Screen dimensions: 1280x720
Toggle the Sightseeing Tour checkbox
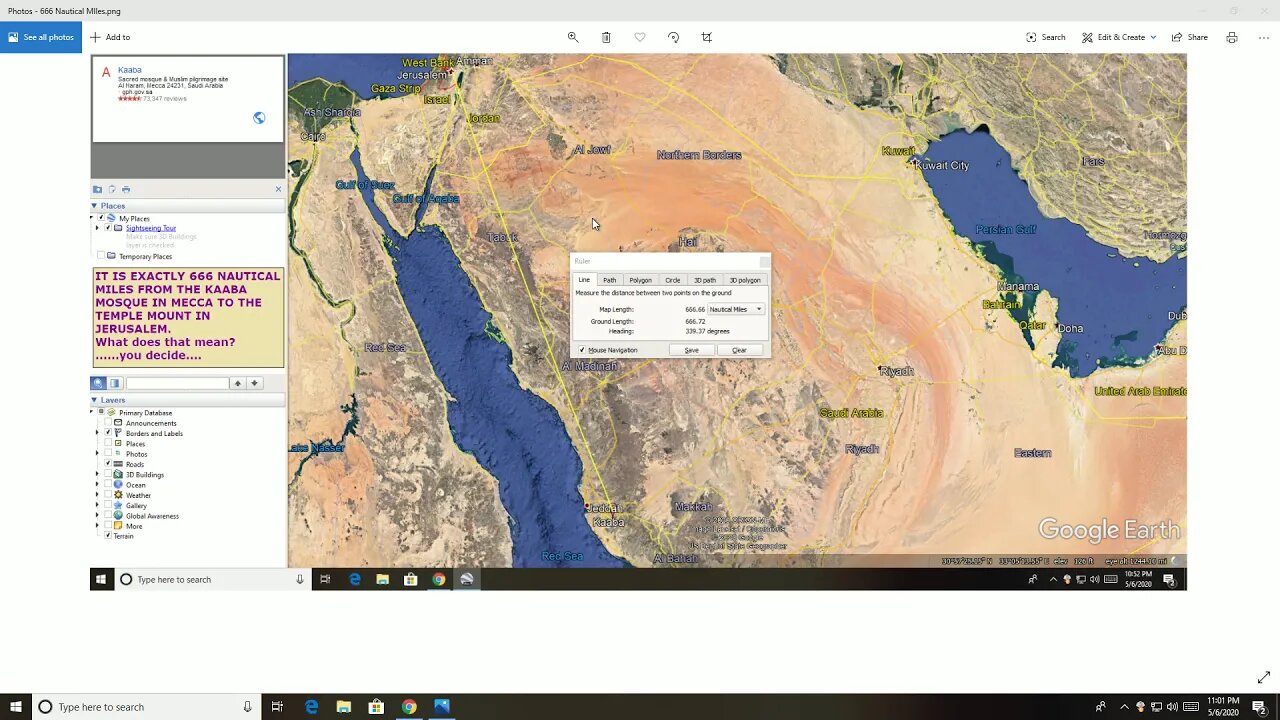pos(108,228)
